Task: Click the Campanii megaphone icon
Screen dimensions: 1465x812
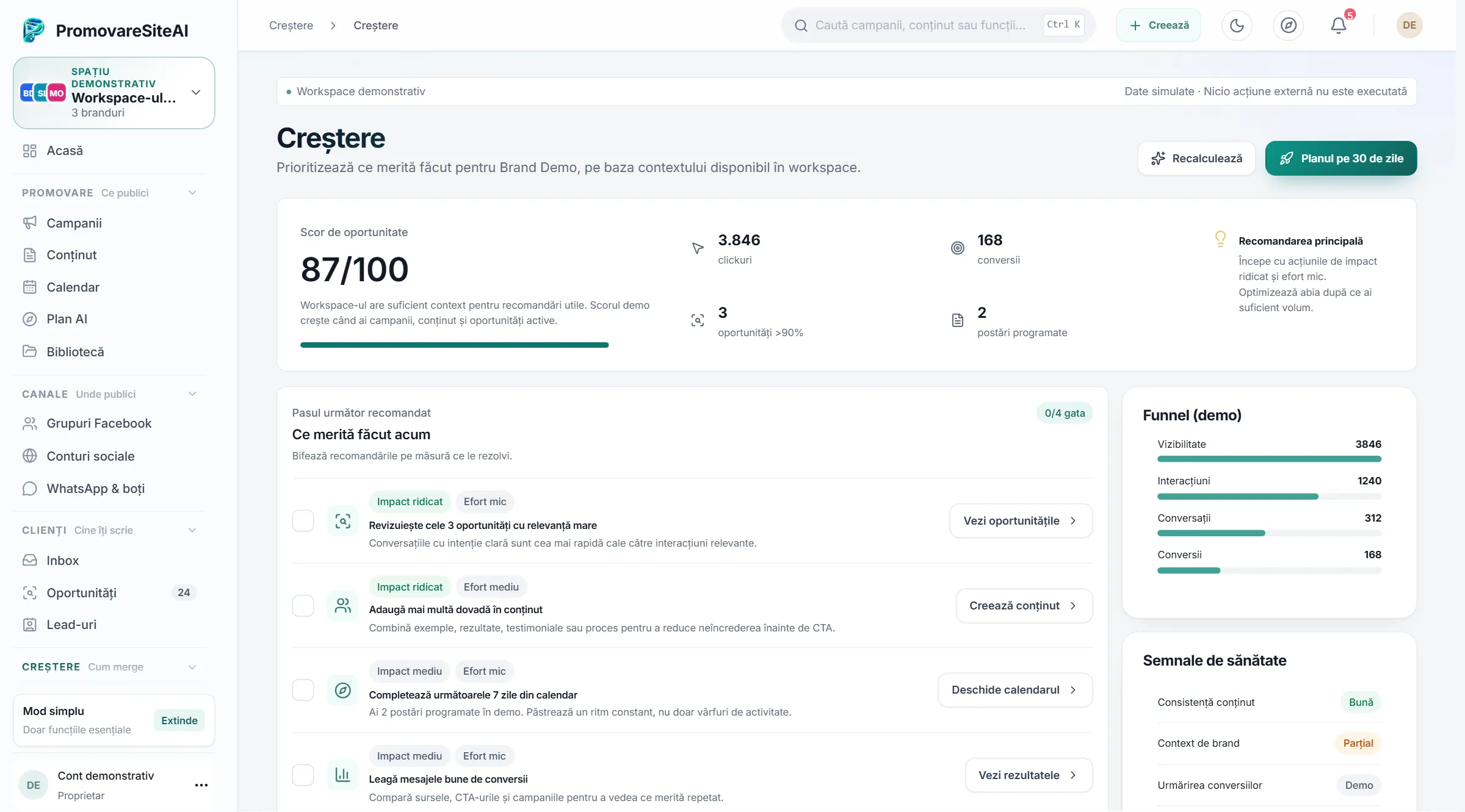Action: coord(29,223)
